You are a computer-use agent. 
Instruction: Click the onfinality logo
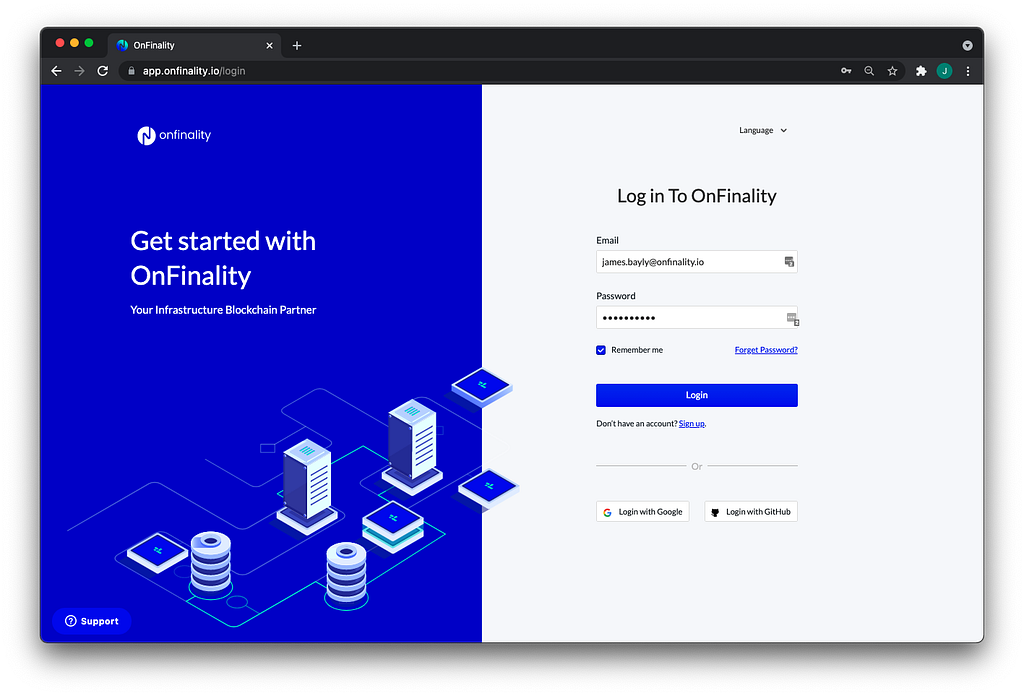click(174, 135)
